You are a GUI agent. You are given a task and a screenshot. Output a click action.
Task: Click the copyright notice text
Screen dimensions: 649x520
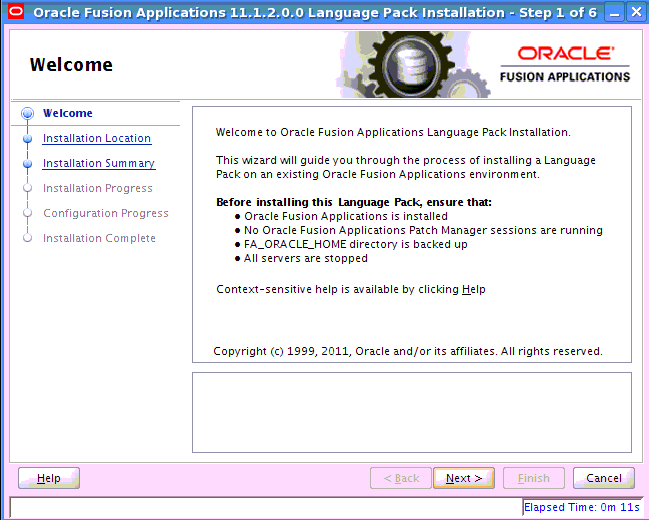(408, 351)
